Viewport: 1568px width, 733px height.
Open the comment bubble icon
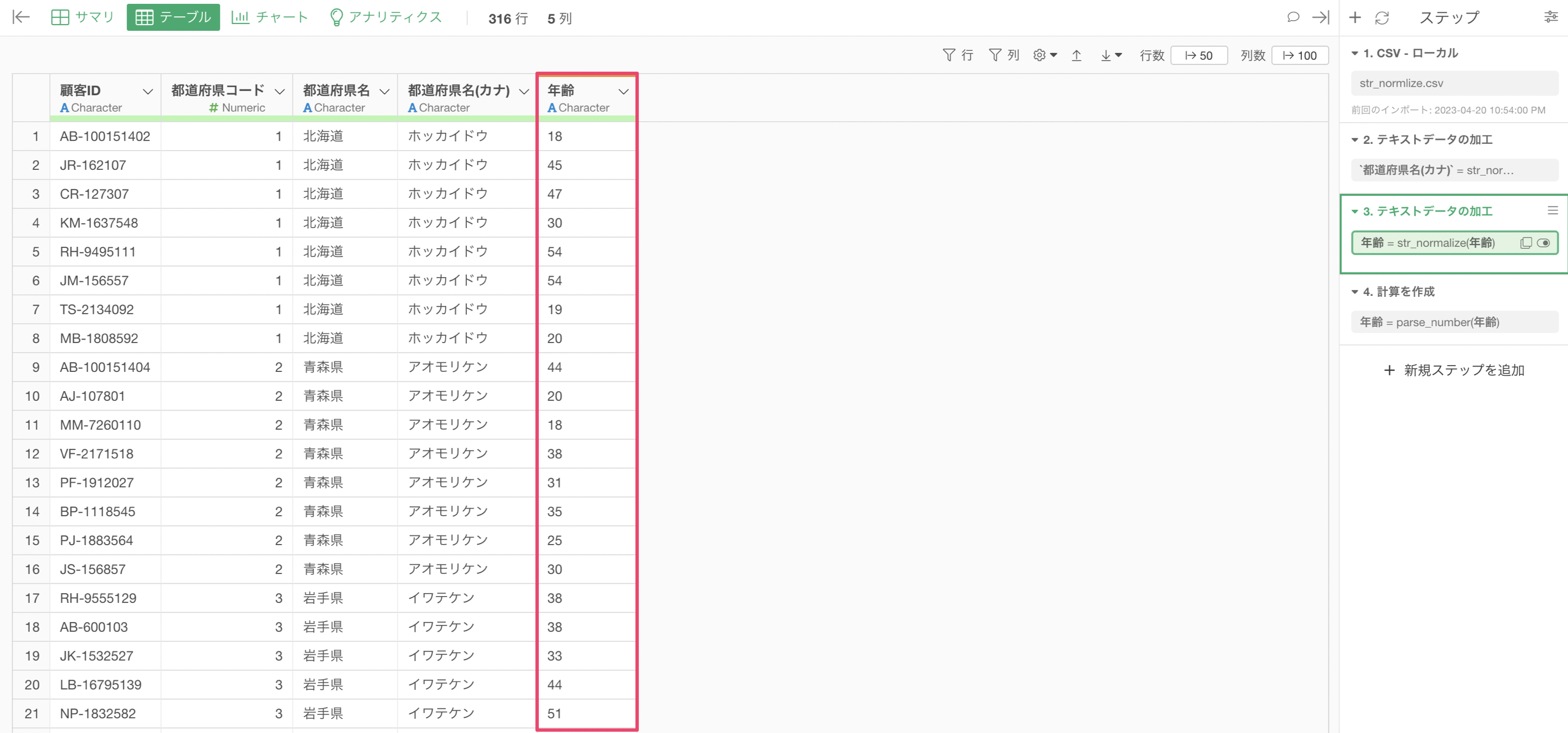[x=1293, y=18]
